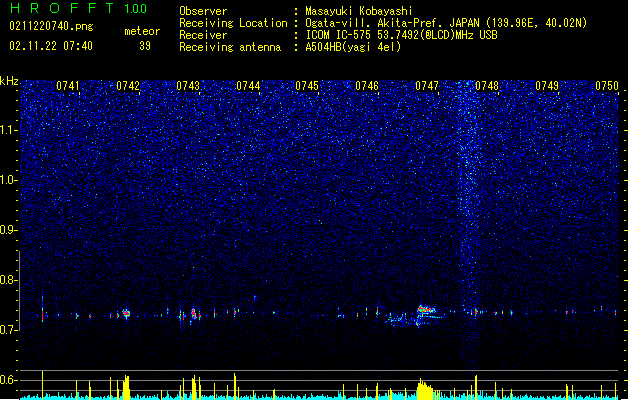
Task: Click the date stamp 02.11.22 07:40
Action: [51, 46]
